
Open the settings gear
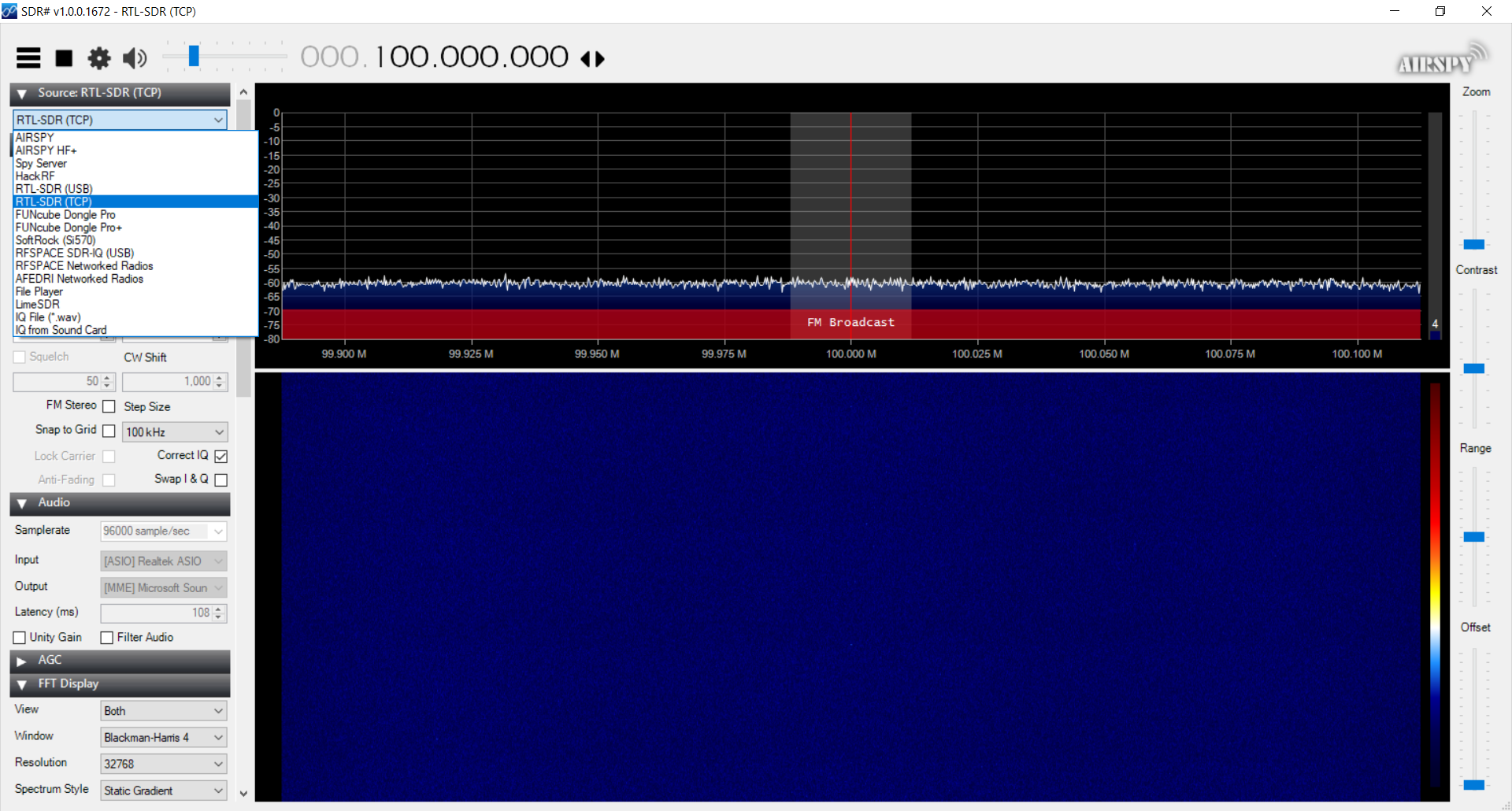(x=99, y=57)
